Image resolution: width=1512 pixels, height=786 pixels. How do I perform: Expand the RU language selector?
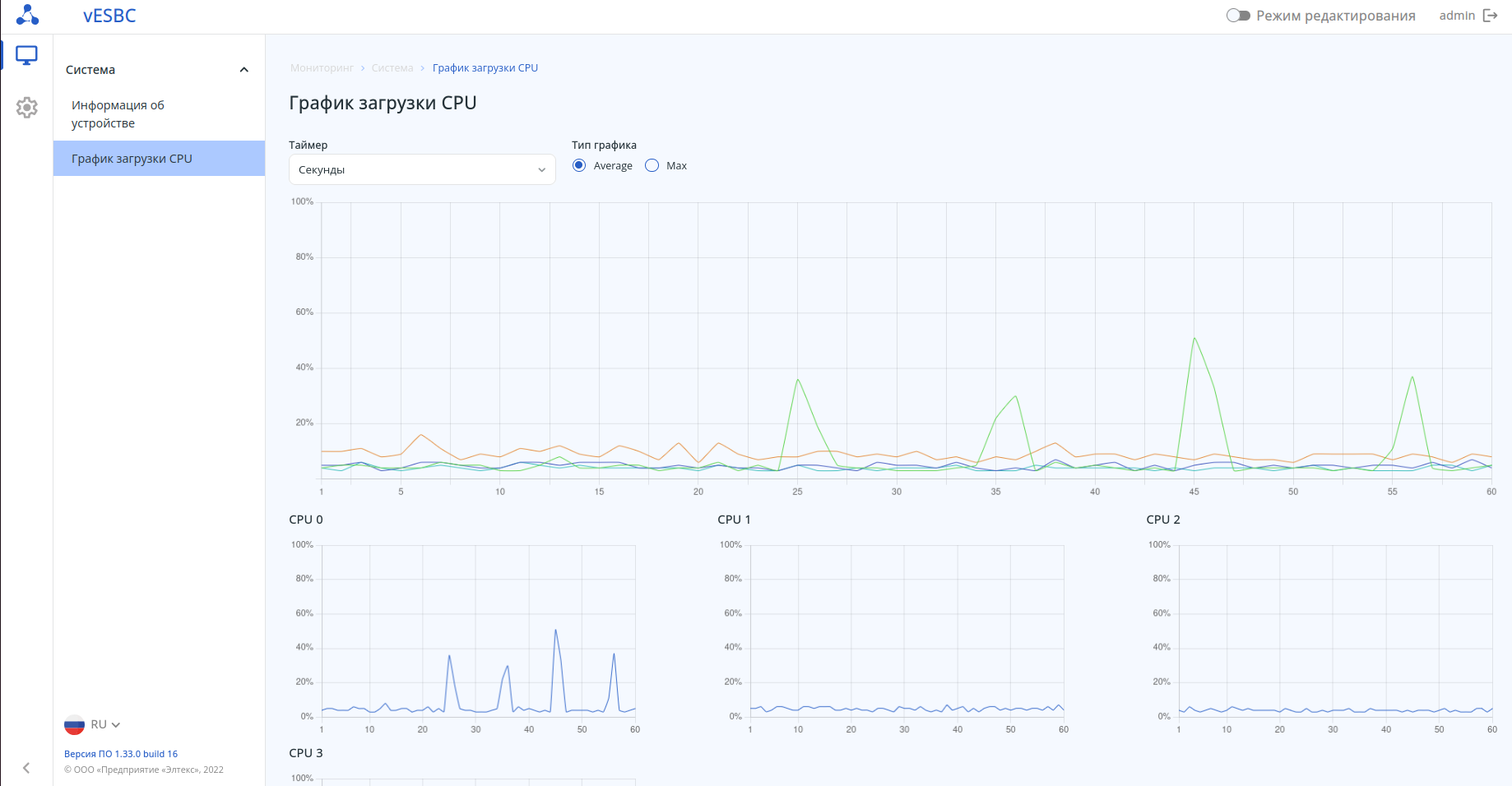coord(105,725)
